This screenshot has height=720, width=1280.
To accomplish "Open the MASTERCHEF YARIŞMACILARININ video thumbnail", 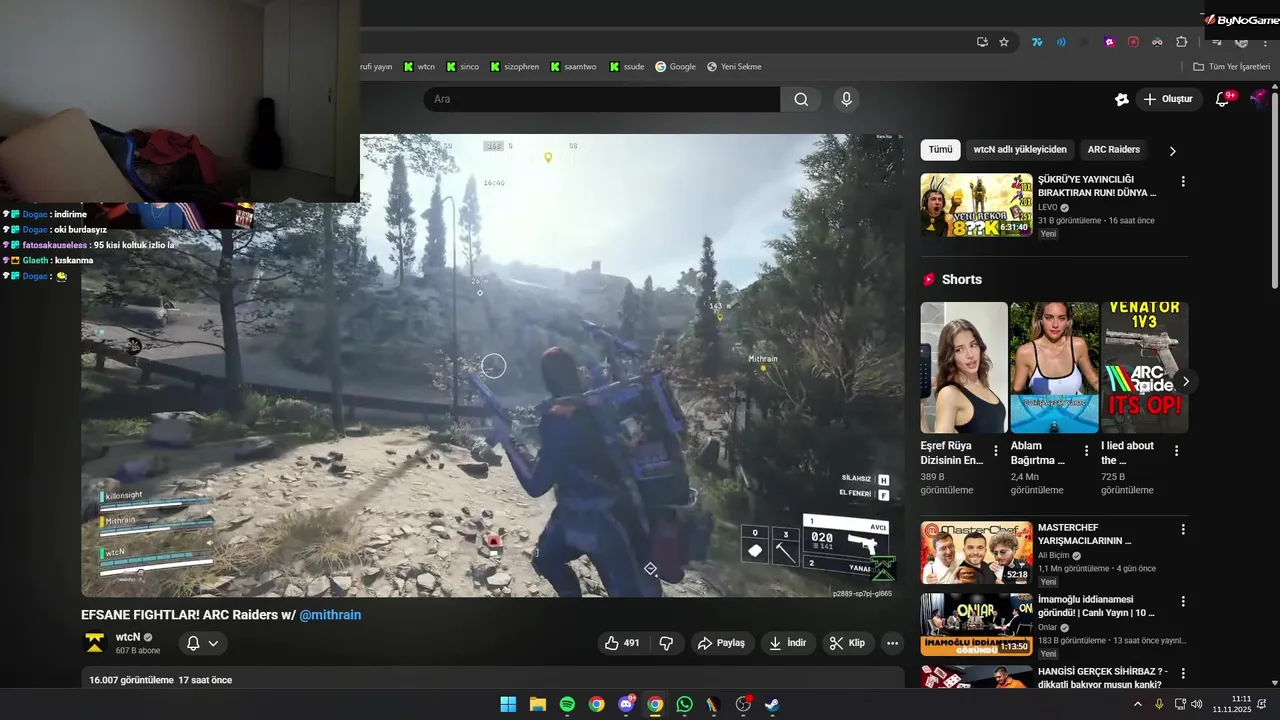I will coord(976,552).
